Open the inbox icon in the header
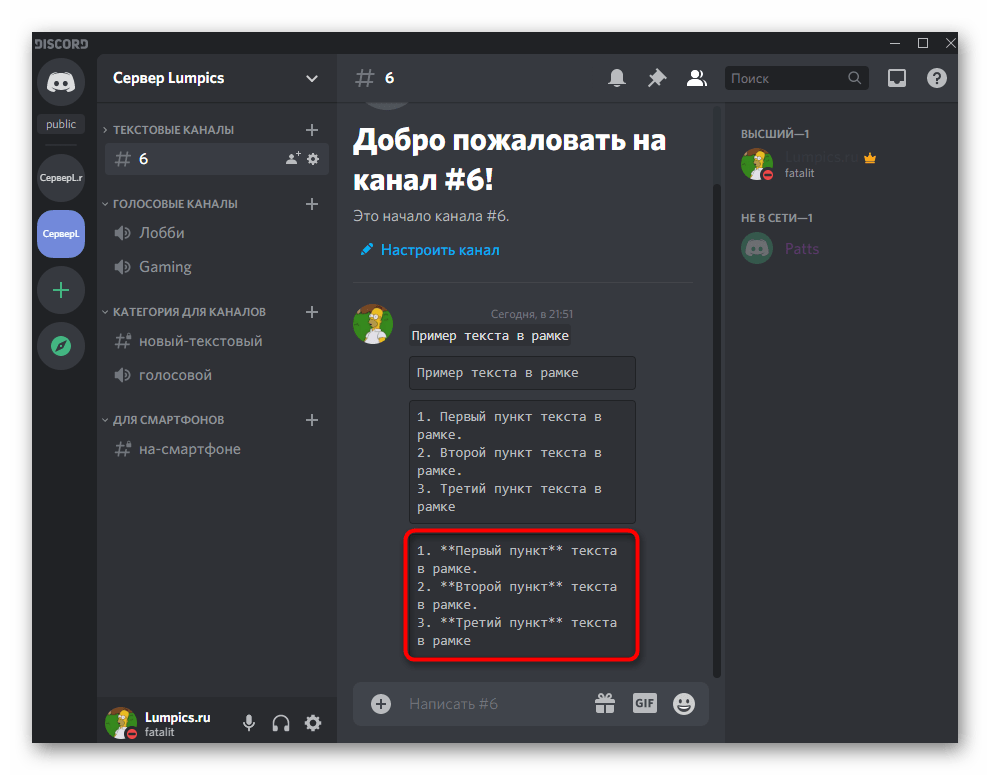Viewport: 990px width, 775px height. tap(897, 78)
